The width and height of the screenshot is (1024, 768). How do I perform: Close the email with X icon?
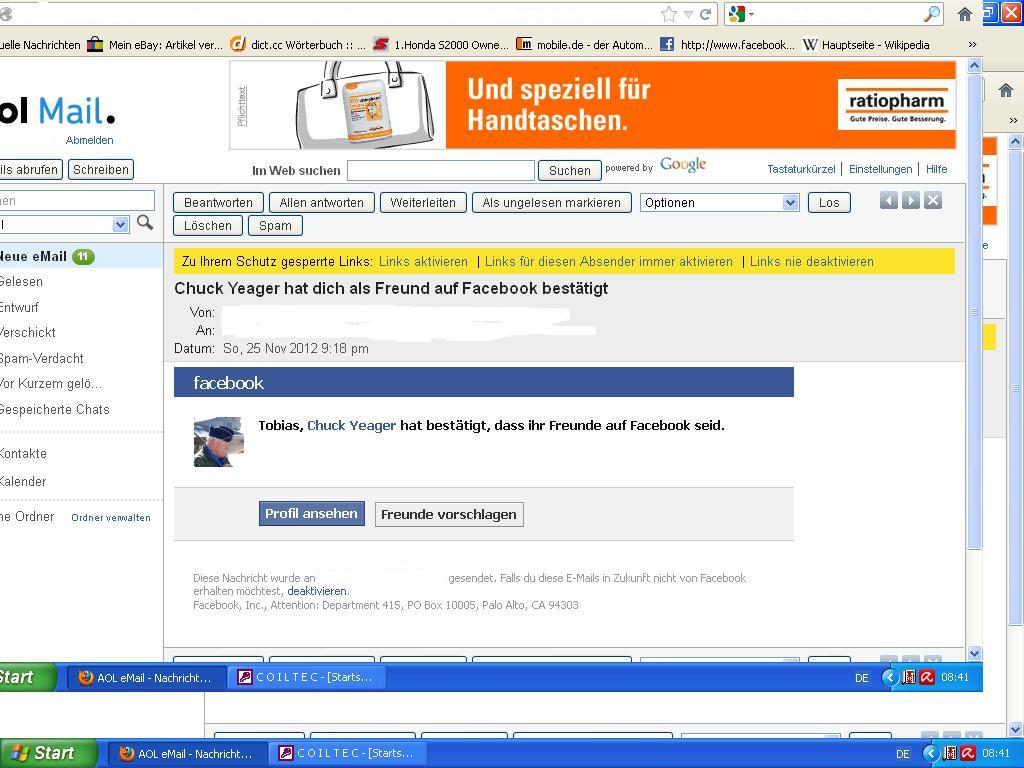932,201
